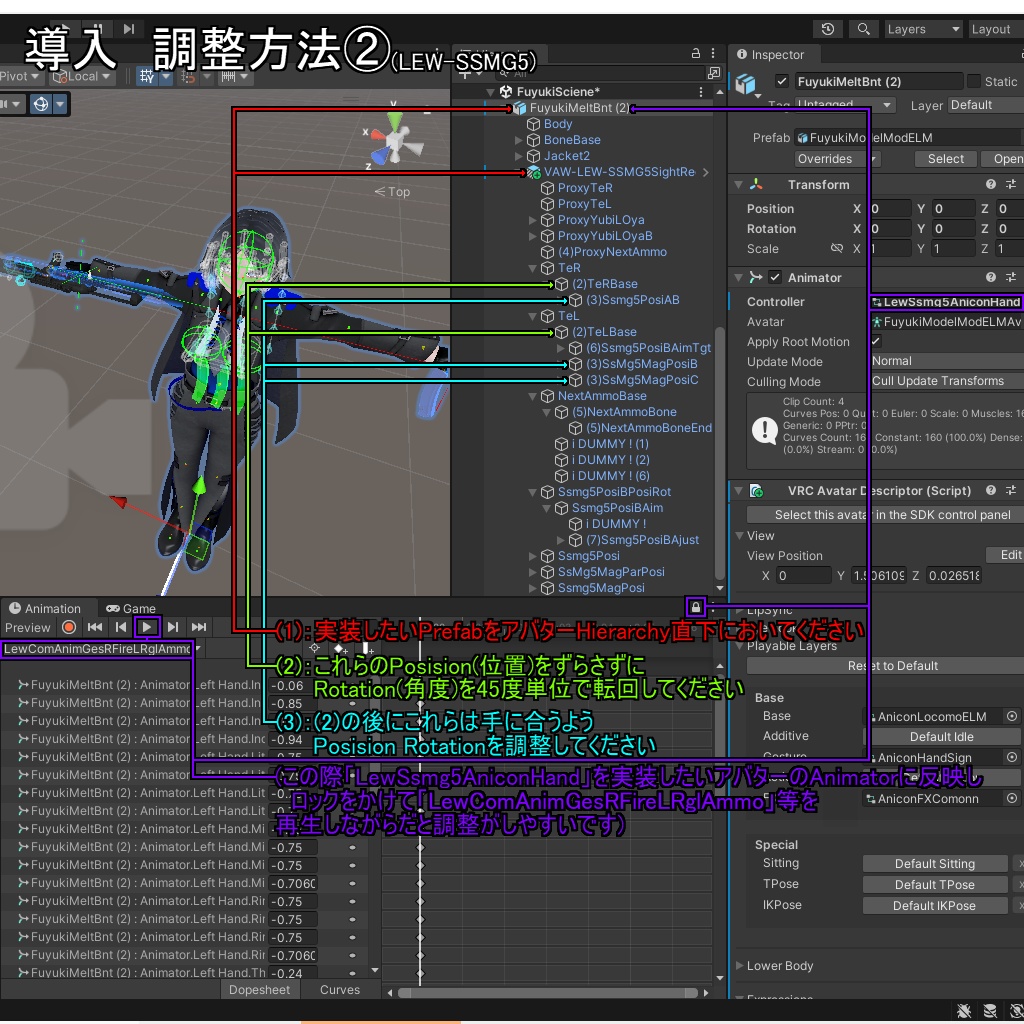Collapse the NextAmmoBase object

click(532, 396)
